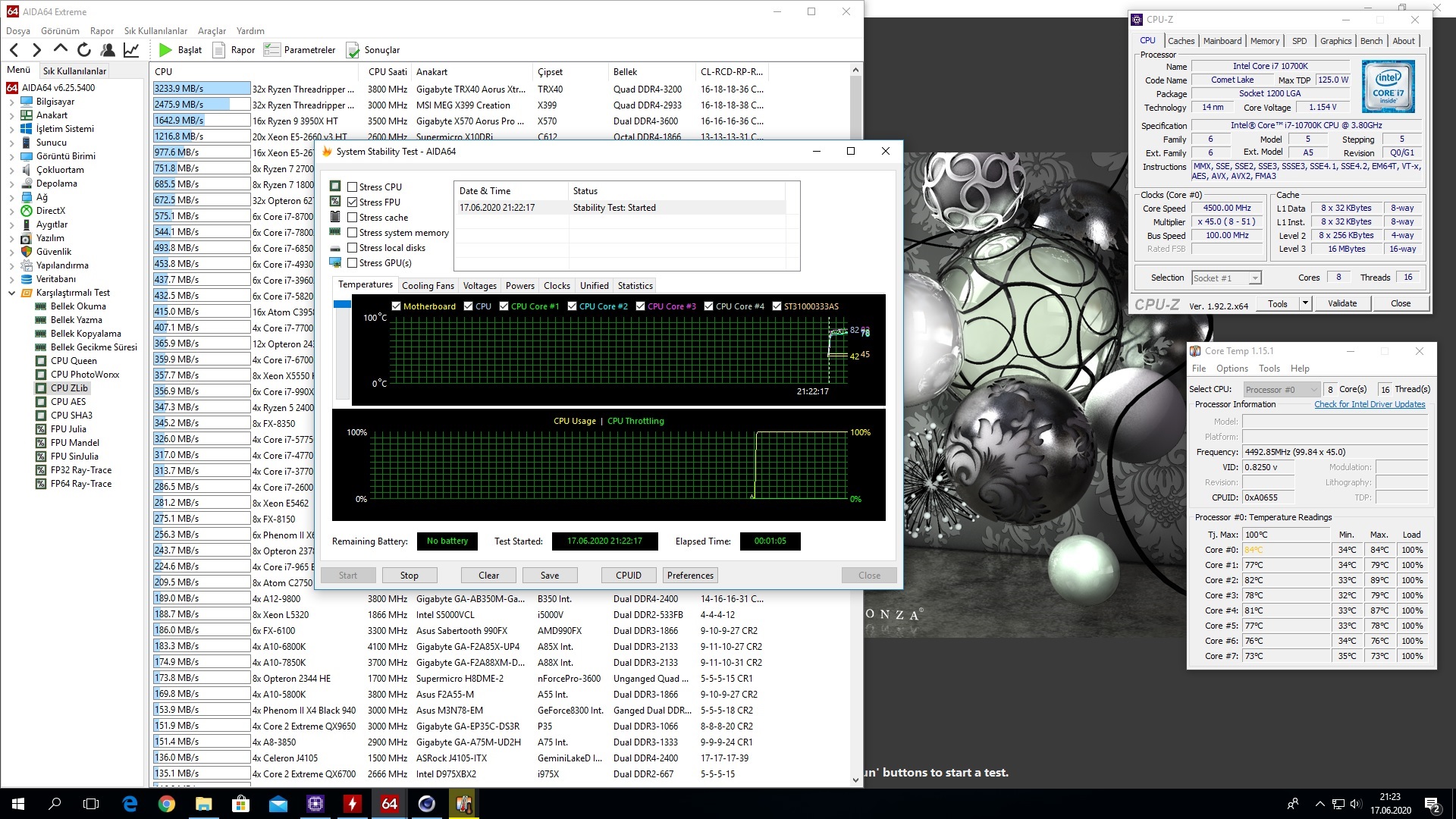Click volume icon in system tray
Image resolution: width=1456 pixels, height=819 pixels.
click(x=1356, y=804)
